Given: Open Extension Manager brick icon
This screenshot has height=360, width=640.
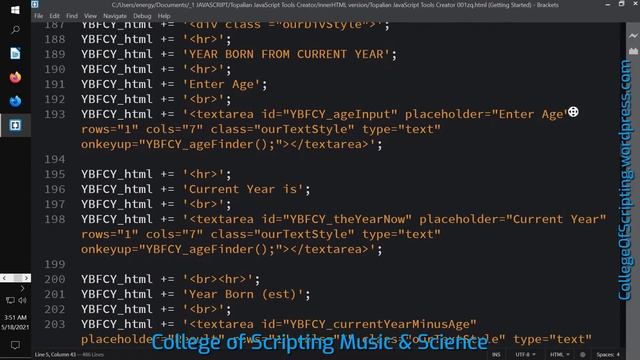Looking at the screenshot, I should [633, 51].
